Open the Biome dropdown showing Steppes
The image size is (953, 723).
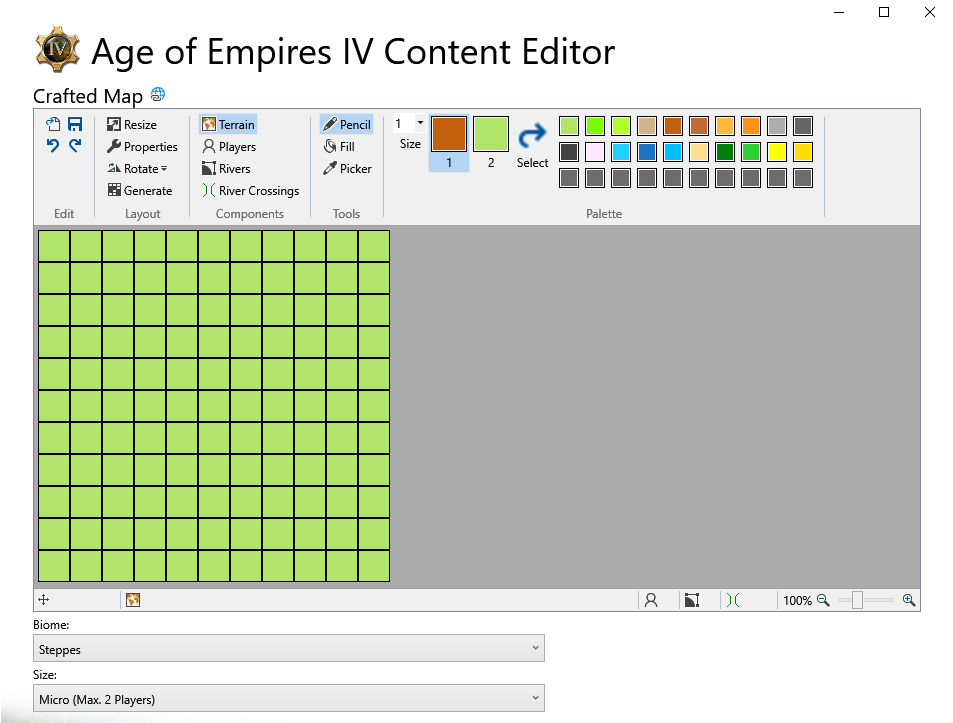point(289,649)
